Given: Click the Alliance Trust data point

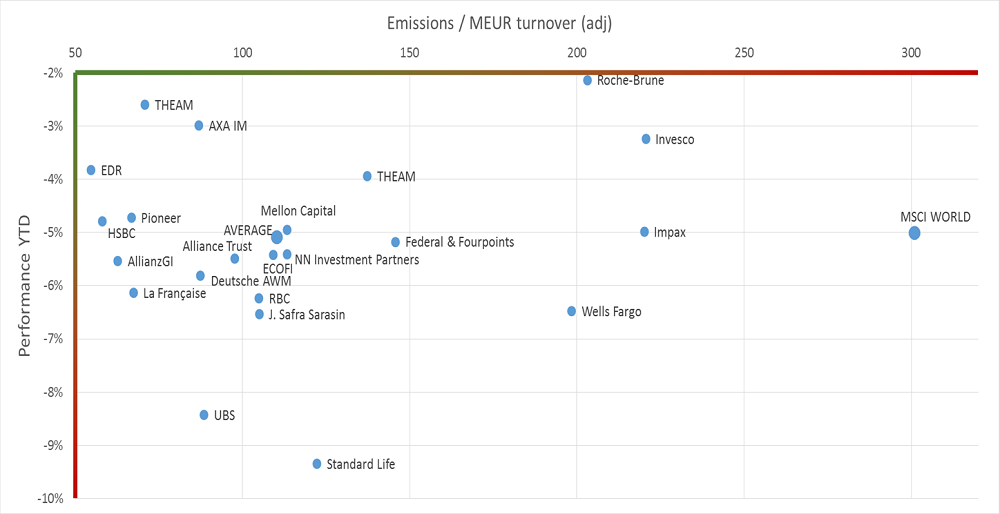Looking at the screenshot, I should pyautogui.click(x=235, y=258).
